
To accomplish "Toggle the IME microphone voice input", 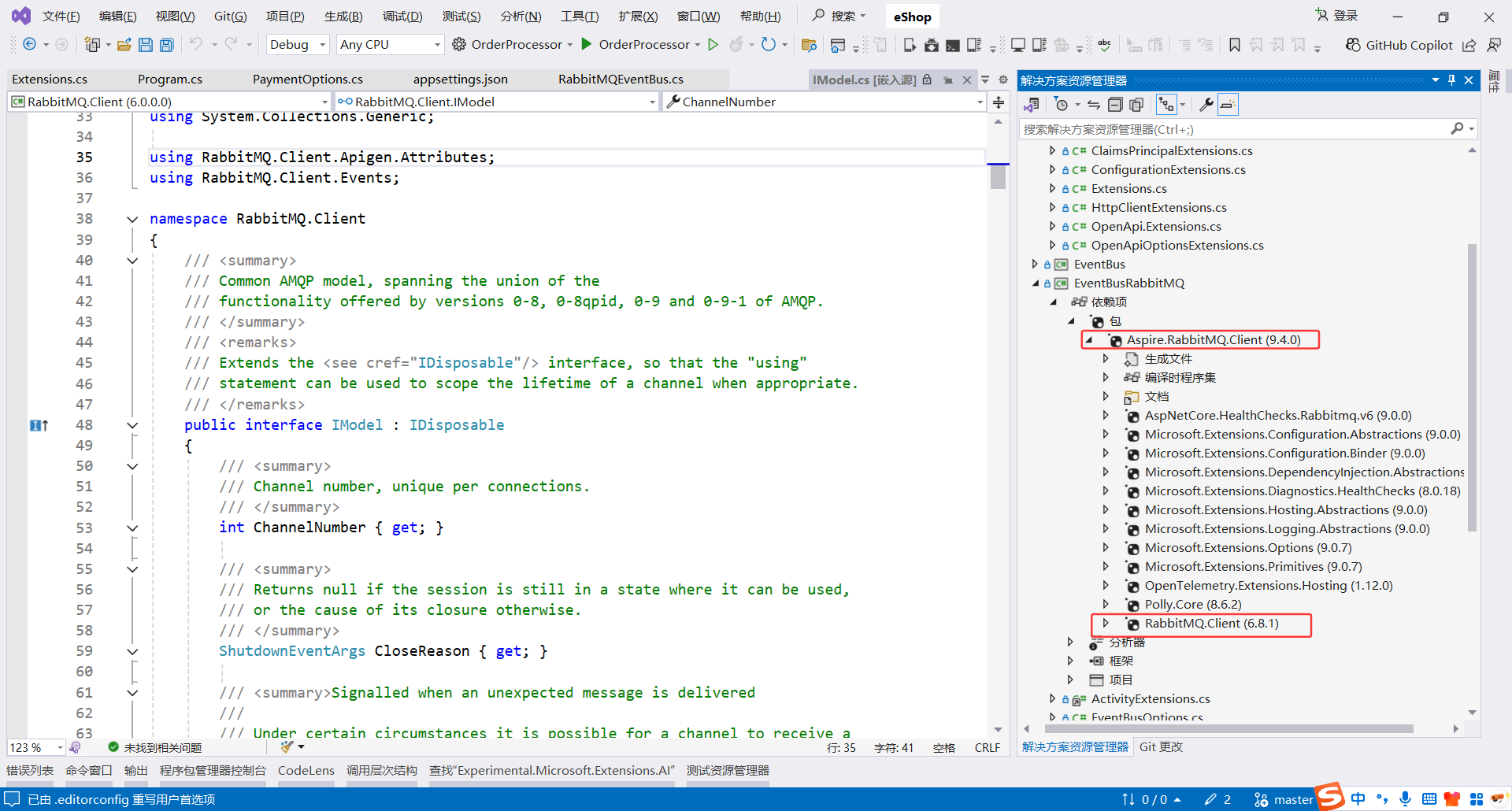I will (x=1406, y=799).
